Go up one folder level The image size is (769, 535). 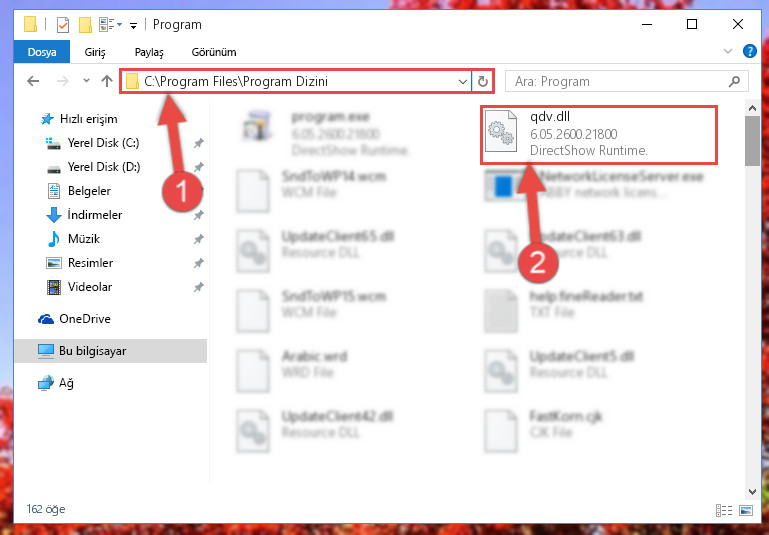pyautogui.click(x=107, y=81)
